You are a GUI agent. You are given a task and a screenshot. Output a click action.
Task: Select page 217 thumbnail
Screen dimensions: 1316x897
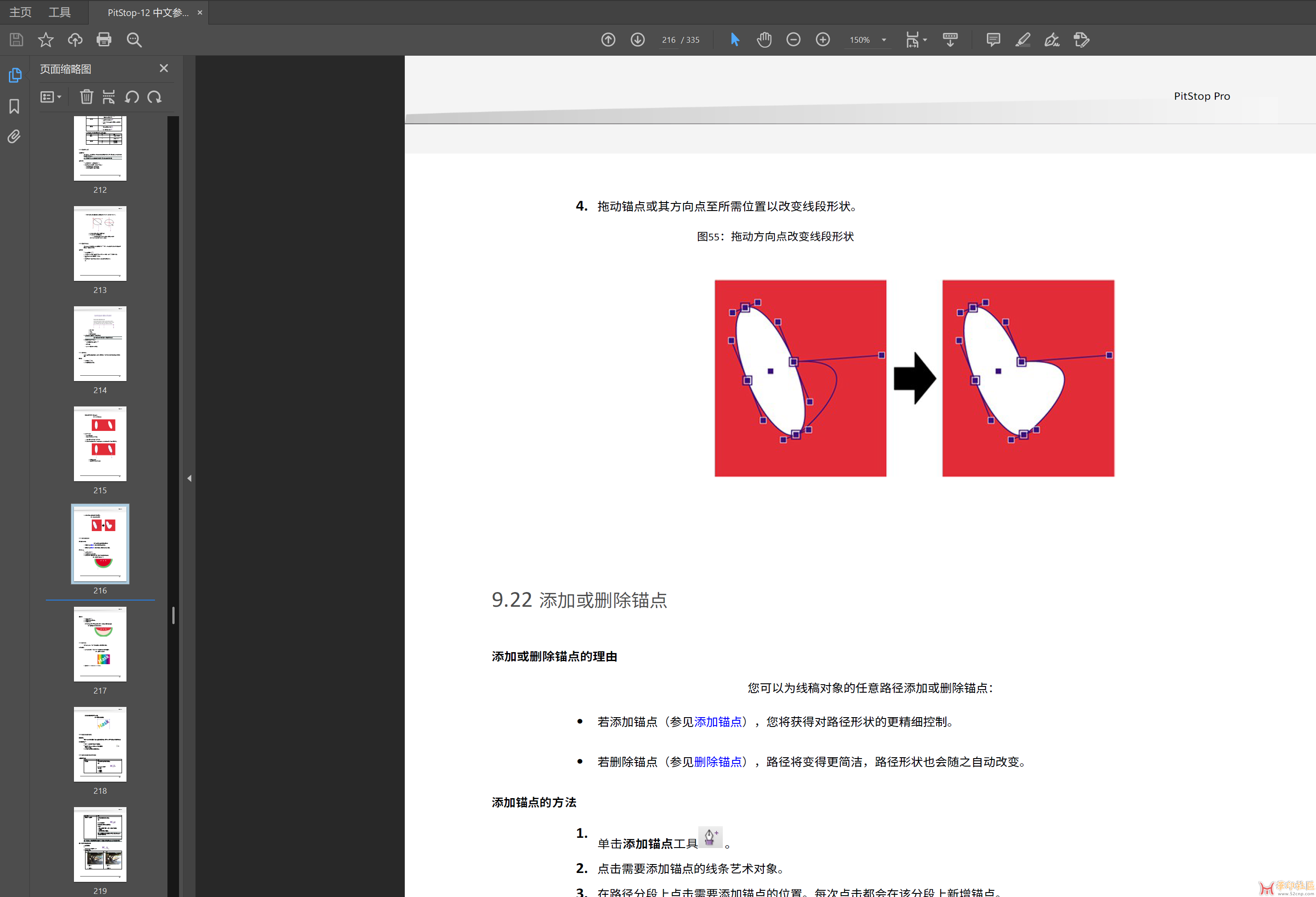pyautogui.click(x=100, y=644)
